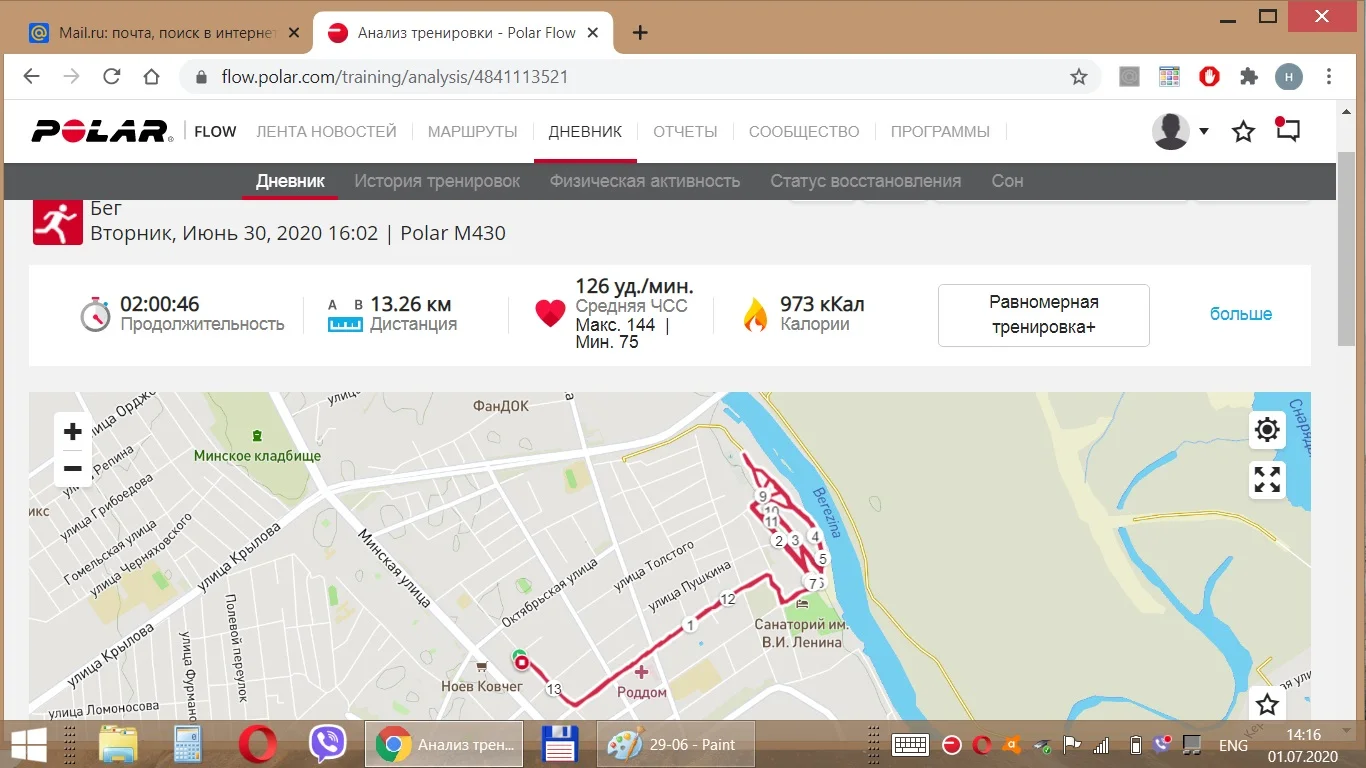This screenshot has width=1366, height=768.
Task: Click the stopwatch duration icon
Action: (x=95, y=314)
